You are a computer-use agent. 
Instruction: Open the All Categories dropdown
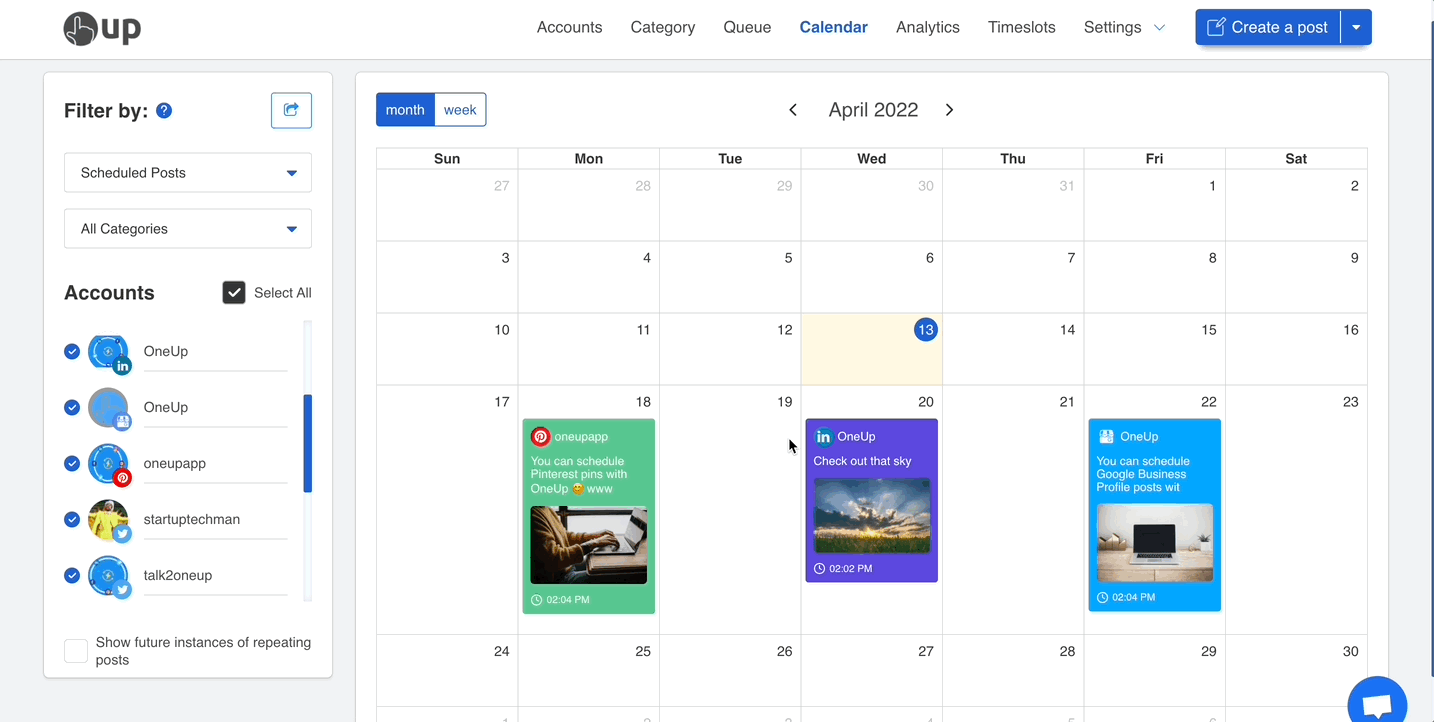(x=188, y=229)
